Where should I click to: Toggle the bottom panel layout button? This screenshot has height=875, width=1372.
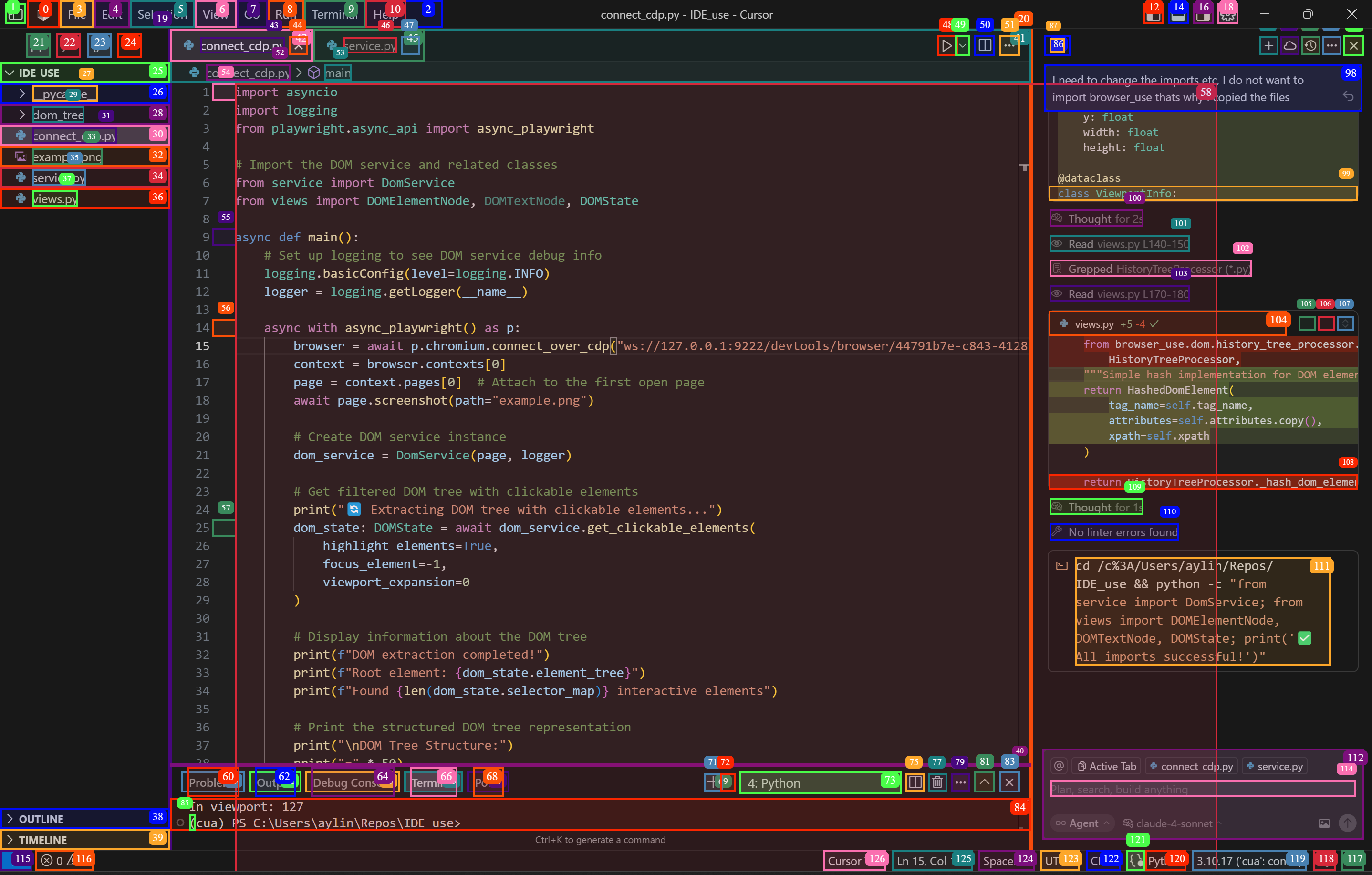pyautogui.click(x=1178, y=15)
